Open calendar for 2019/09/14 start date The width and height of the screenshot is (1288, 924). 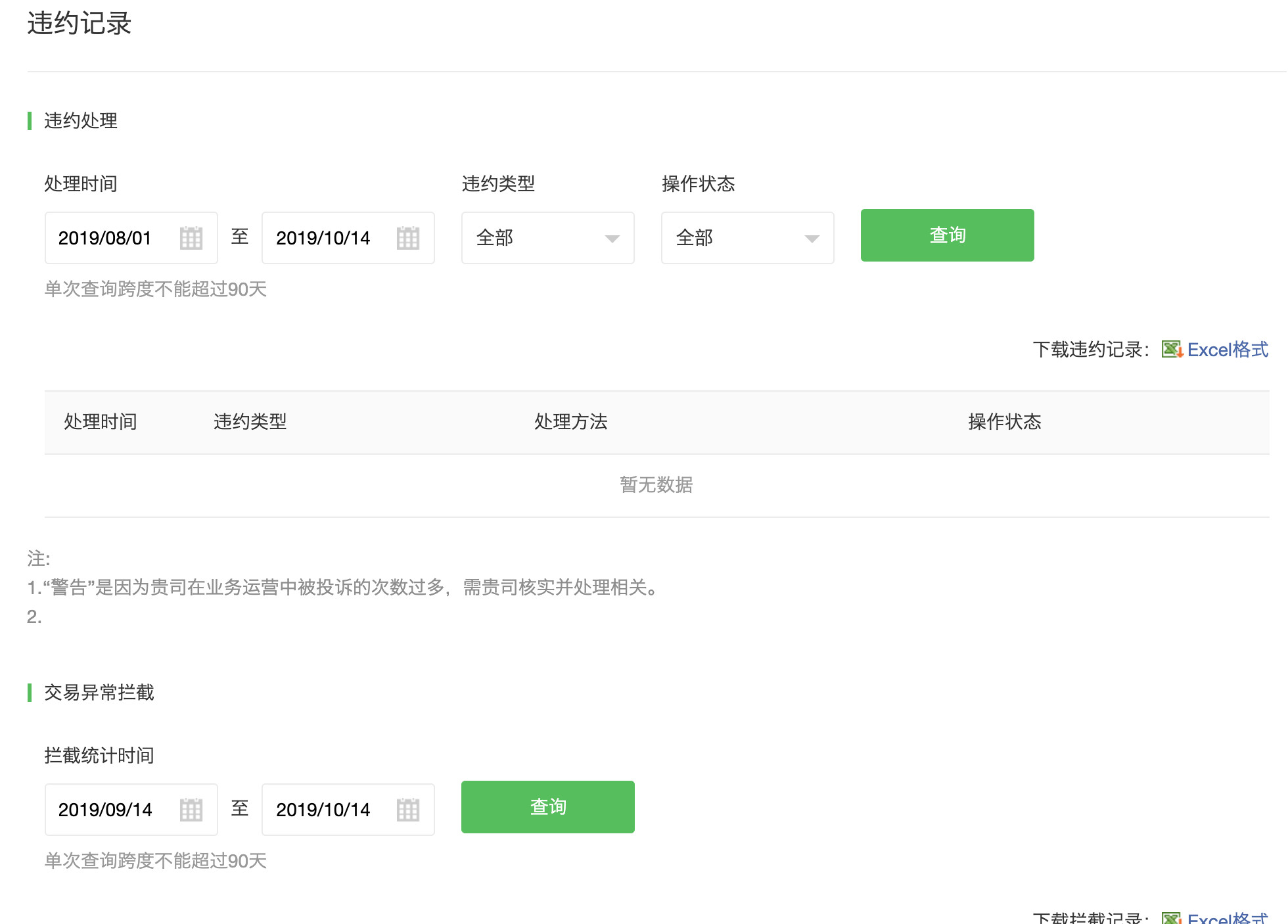(191, 810)
